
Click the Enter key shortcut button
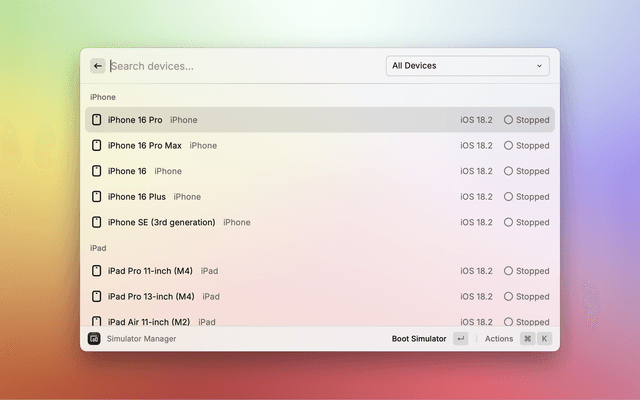pos(460,339)
